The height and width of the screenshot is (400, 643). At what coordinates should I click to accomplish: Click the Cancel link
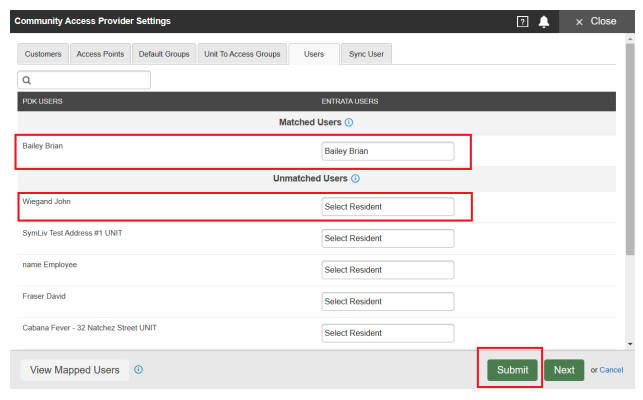611,370
